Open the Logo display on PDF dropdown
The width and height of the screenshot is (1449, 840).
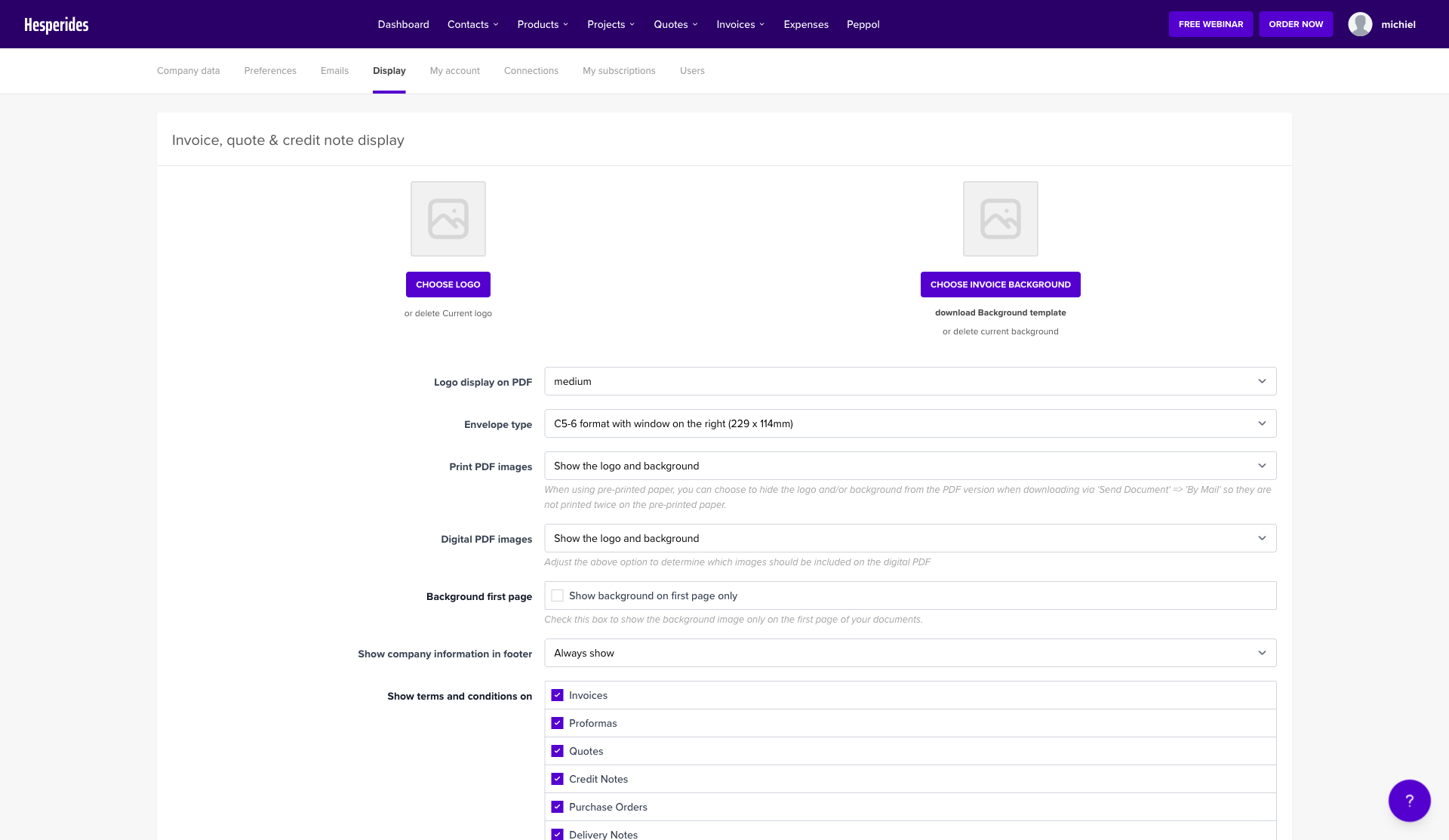[x=910, y=381]
